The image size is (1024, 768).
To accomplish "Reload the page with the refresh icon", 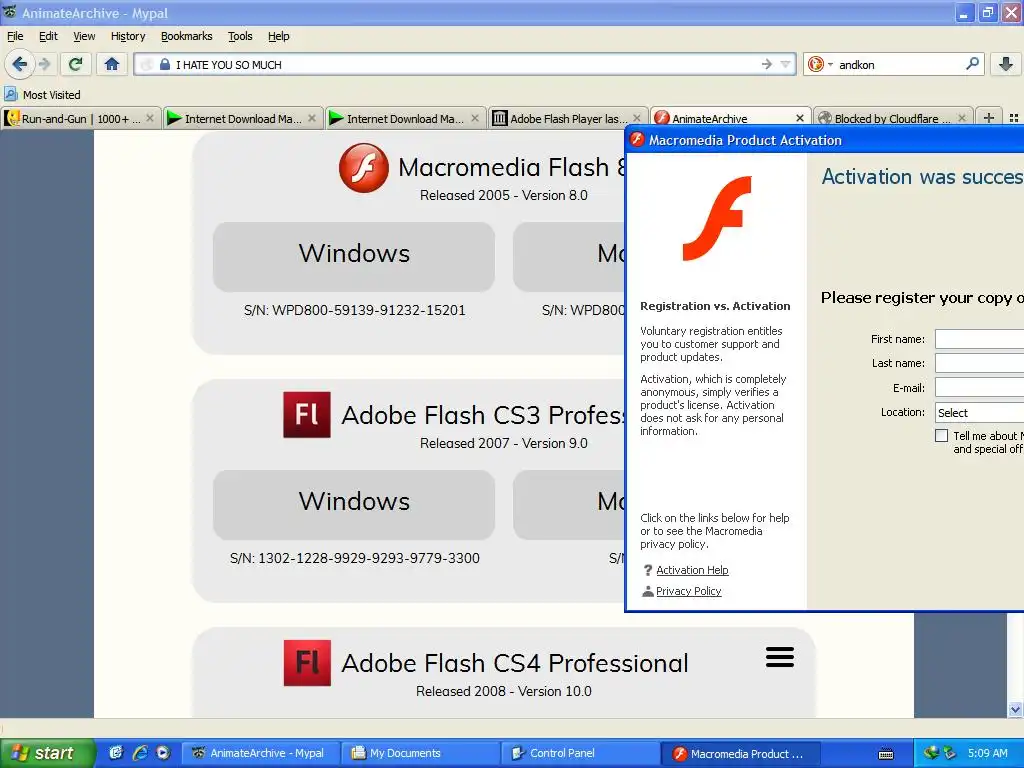I will tap(75, 64).
